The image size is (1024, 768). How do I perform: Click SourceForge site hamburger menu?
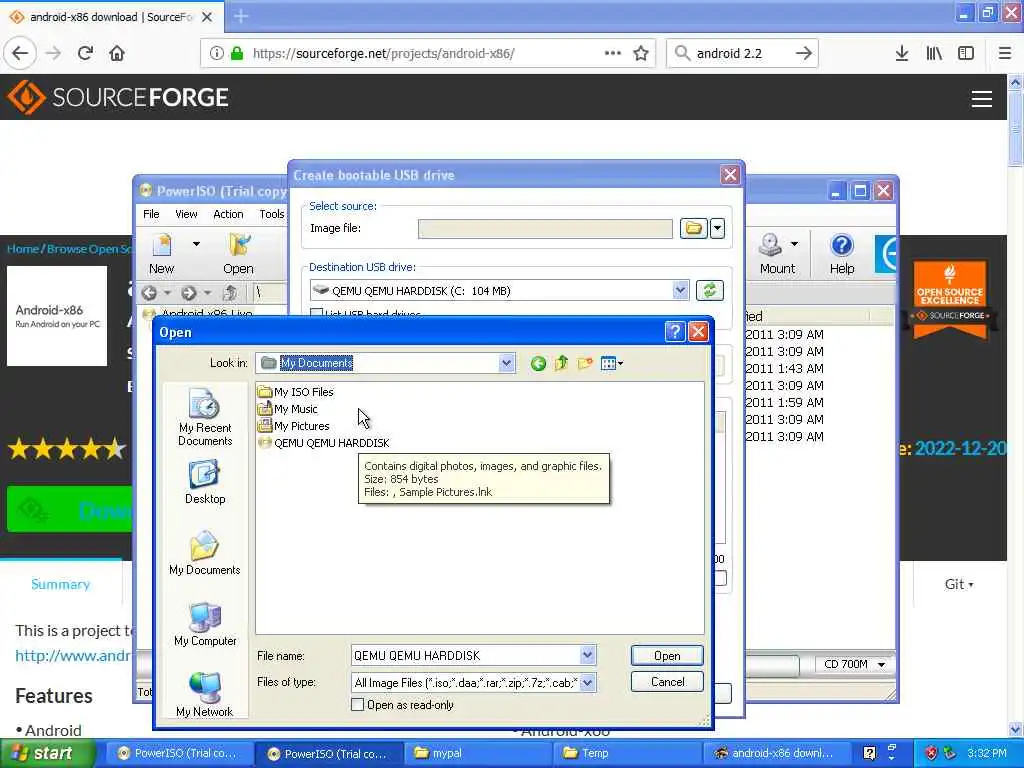click(x=982, y=99)
